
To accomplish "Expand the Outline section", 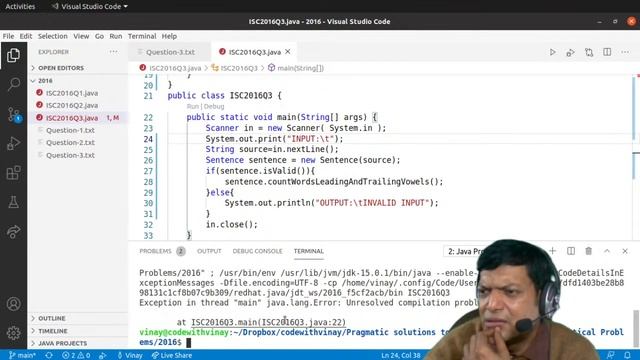I will coord(52,318).
